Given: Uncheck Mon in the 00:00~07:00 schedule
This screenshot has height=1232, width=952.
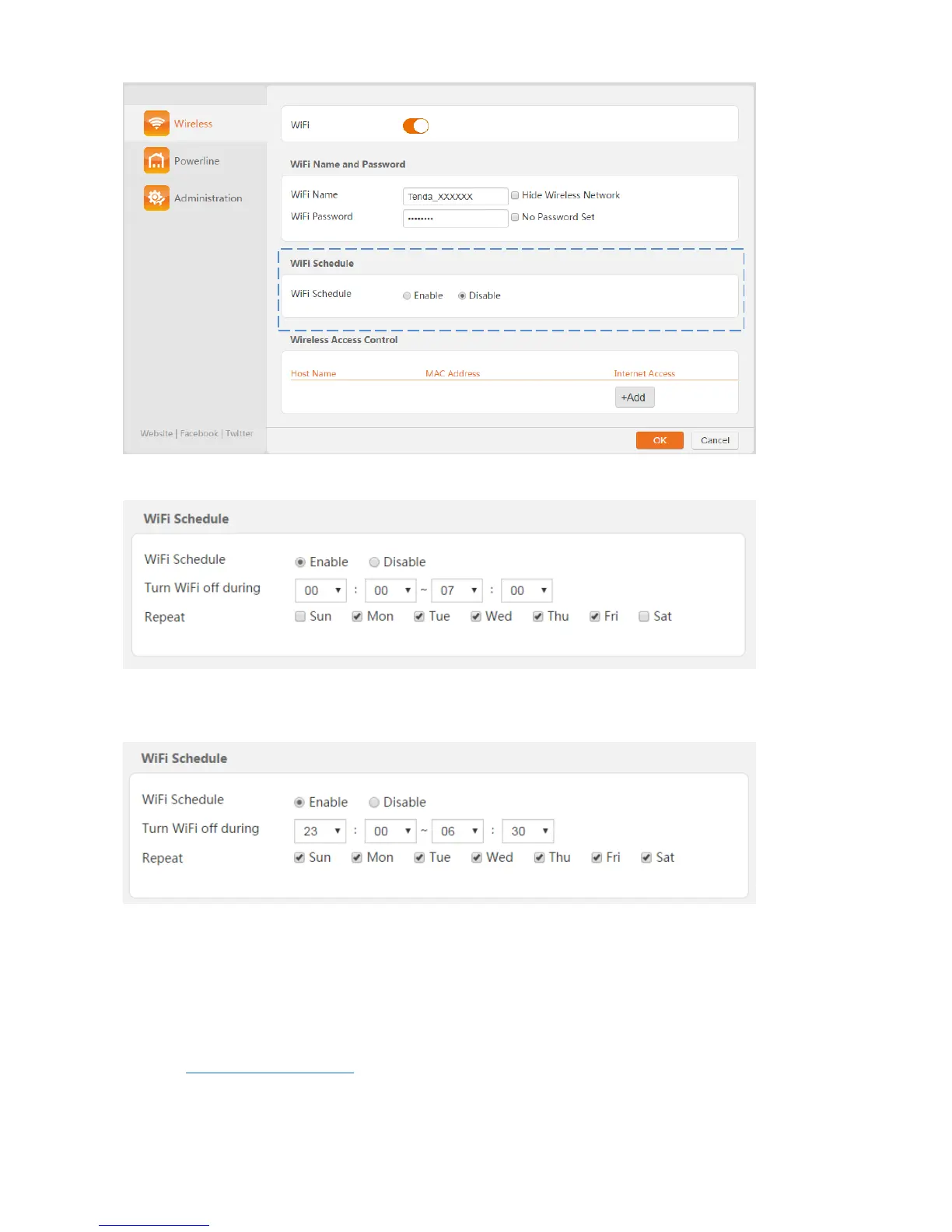Looking at the screenshot, I should click(x=357, y=617).
